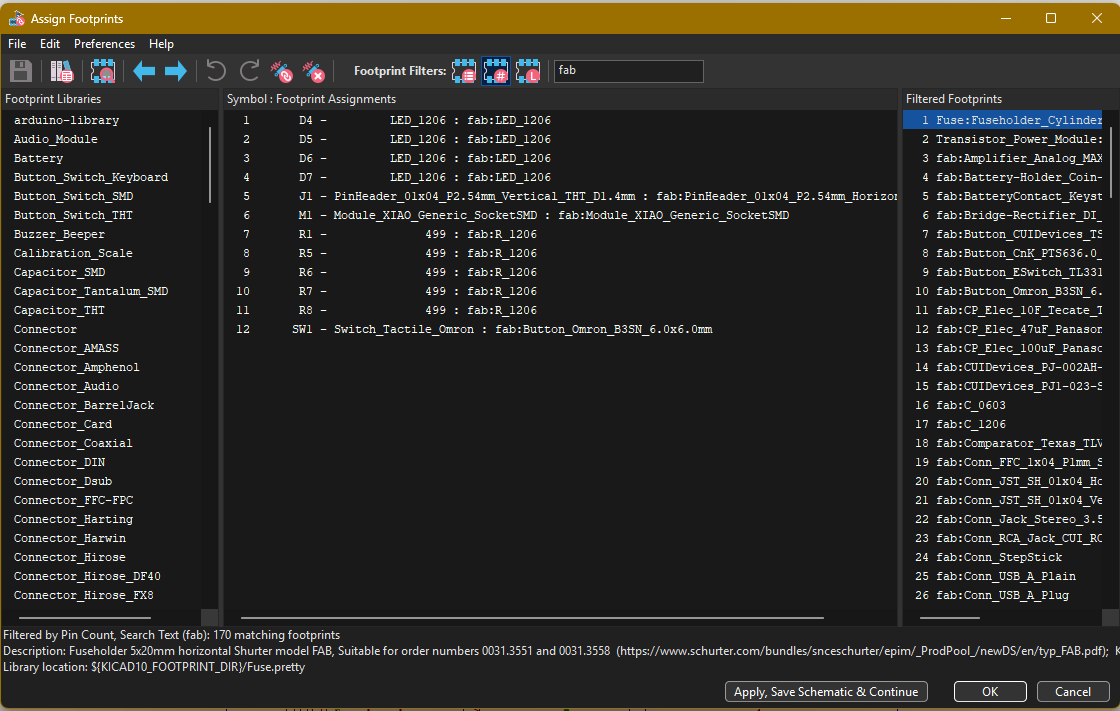Image resolution: width=1120 pixels, height=711 pixels.
Task: Click the Save to schematic disk icon
Action: pyautogui.click(x=21, y=71)
